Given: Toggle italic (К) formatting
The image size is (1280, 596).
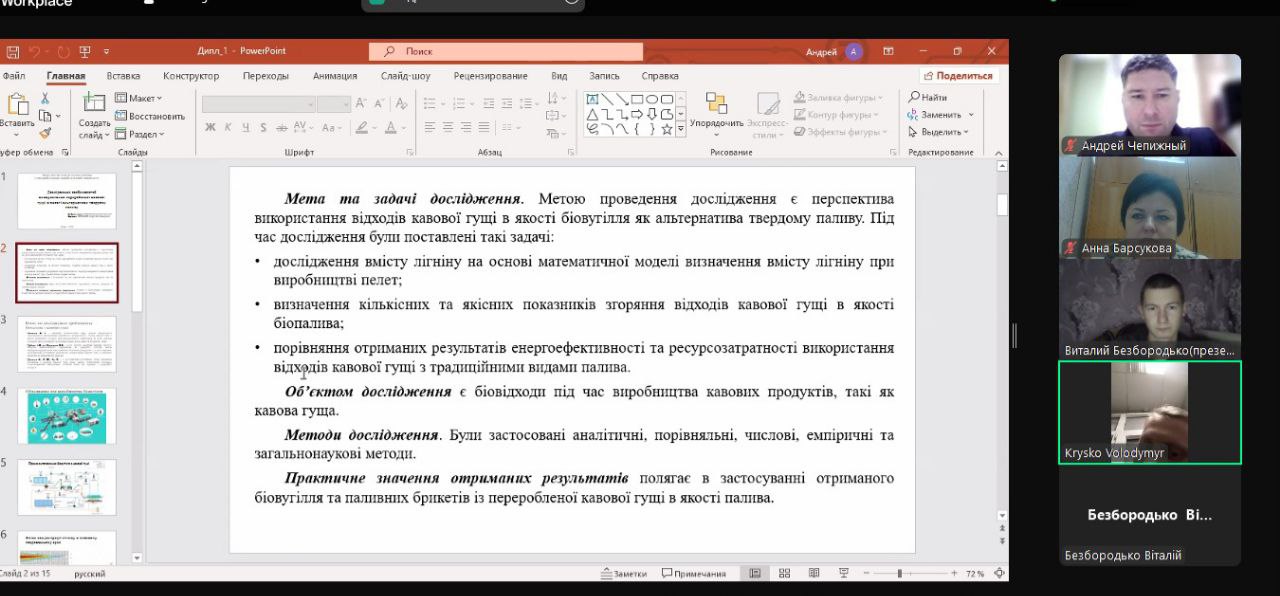Looking at the screenshot, I should click(229, 127).
